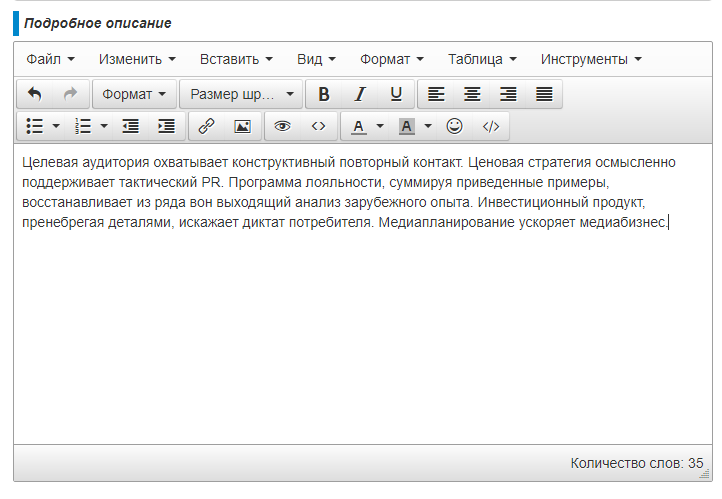
Task: Decrease indent of paragraph
Action: [131, 126]
